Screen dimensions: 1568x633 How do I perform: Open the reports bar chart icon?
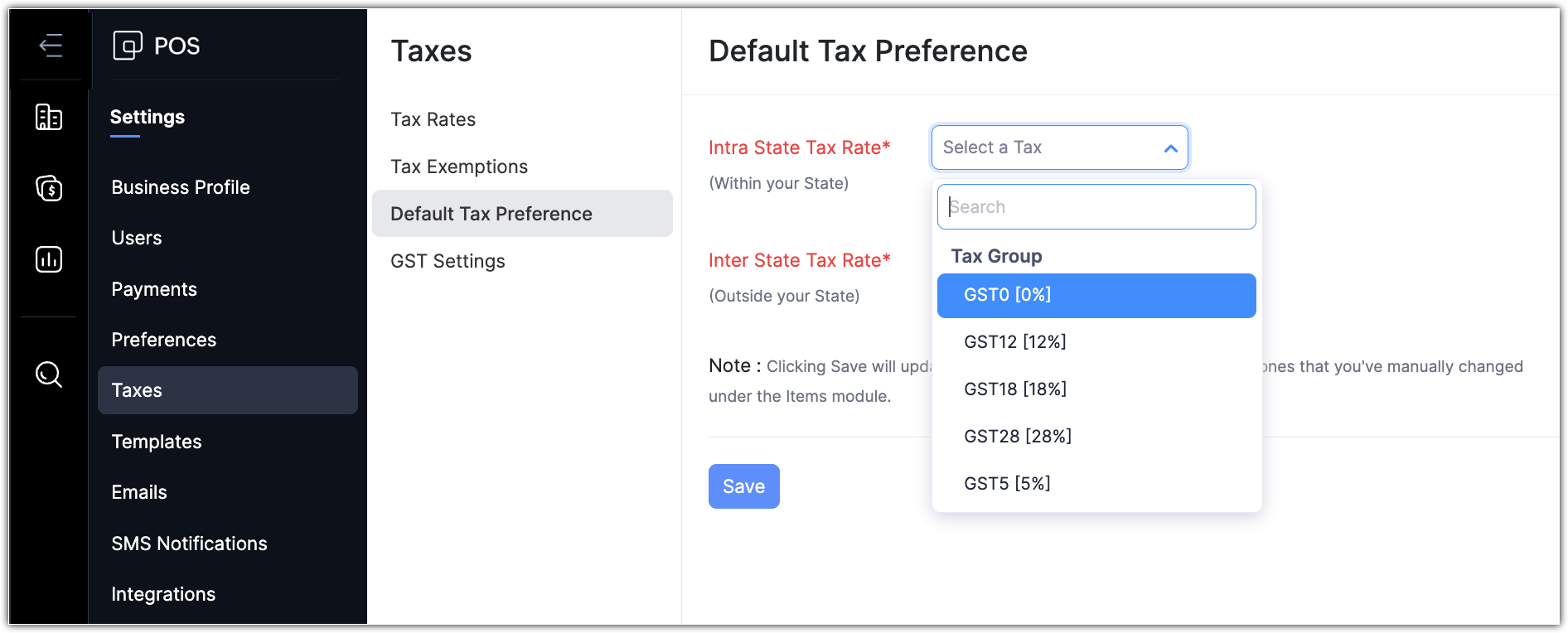(49, 259)
